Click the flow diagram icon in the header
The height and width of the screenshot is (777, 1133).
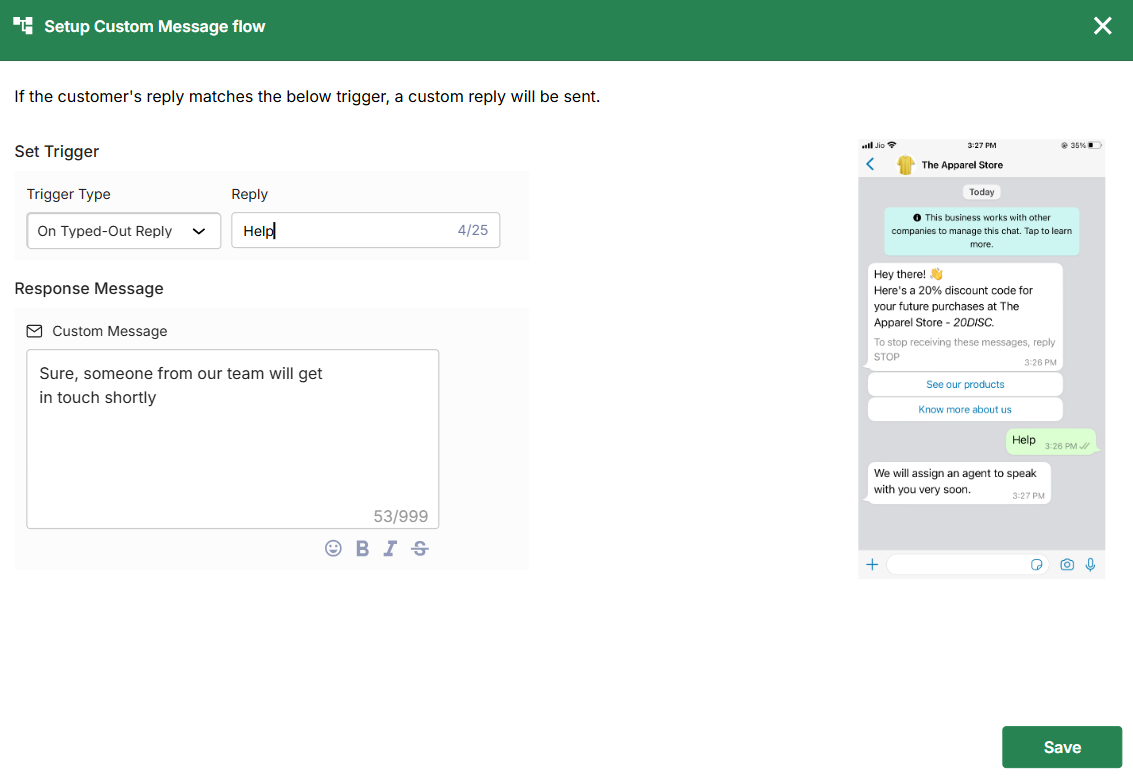pyautogui.click(x=23, y=26)
